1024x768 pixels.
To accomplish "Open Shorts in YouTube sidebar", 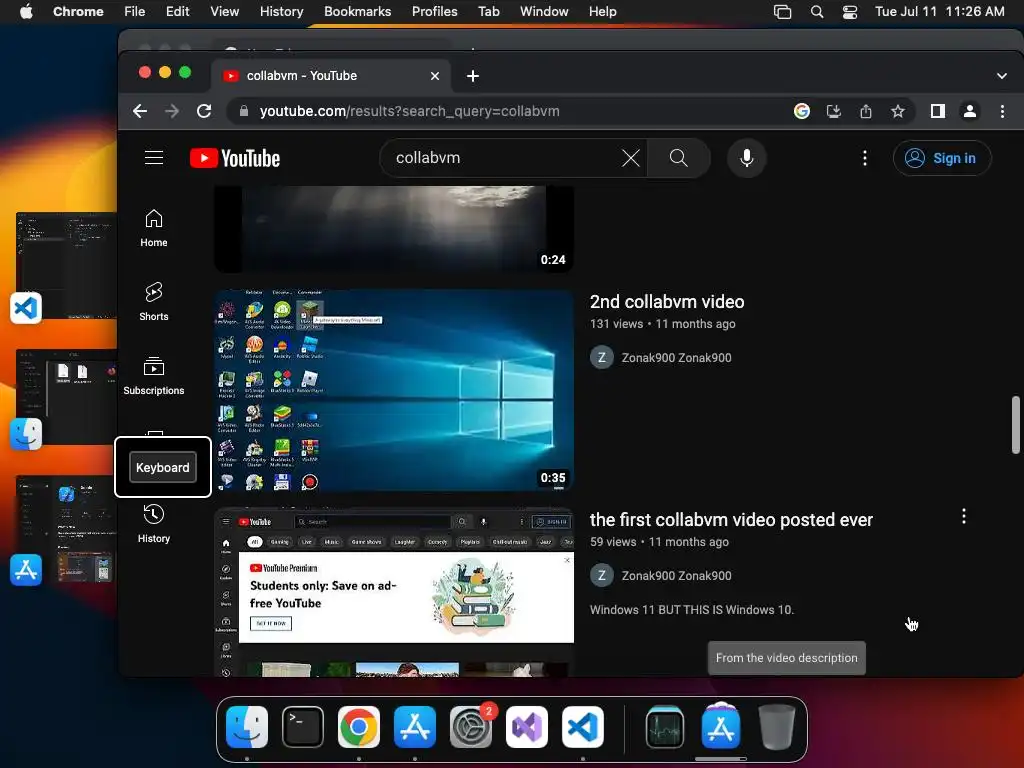I will 154,302.
